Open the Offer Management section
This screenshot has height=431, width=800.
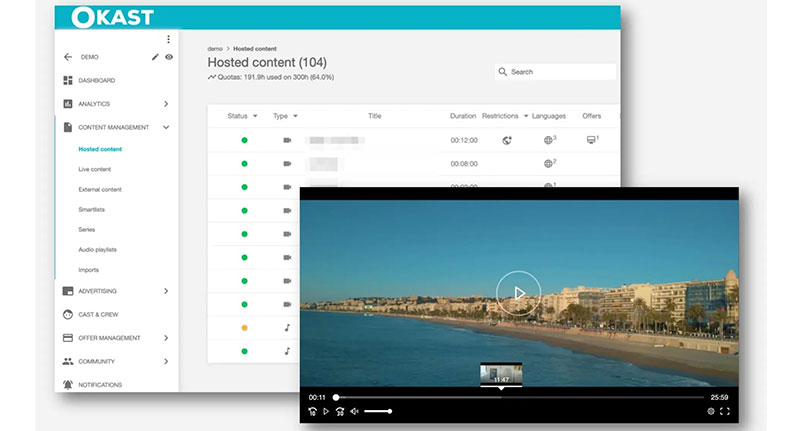coord(109,338)
